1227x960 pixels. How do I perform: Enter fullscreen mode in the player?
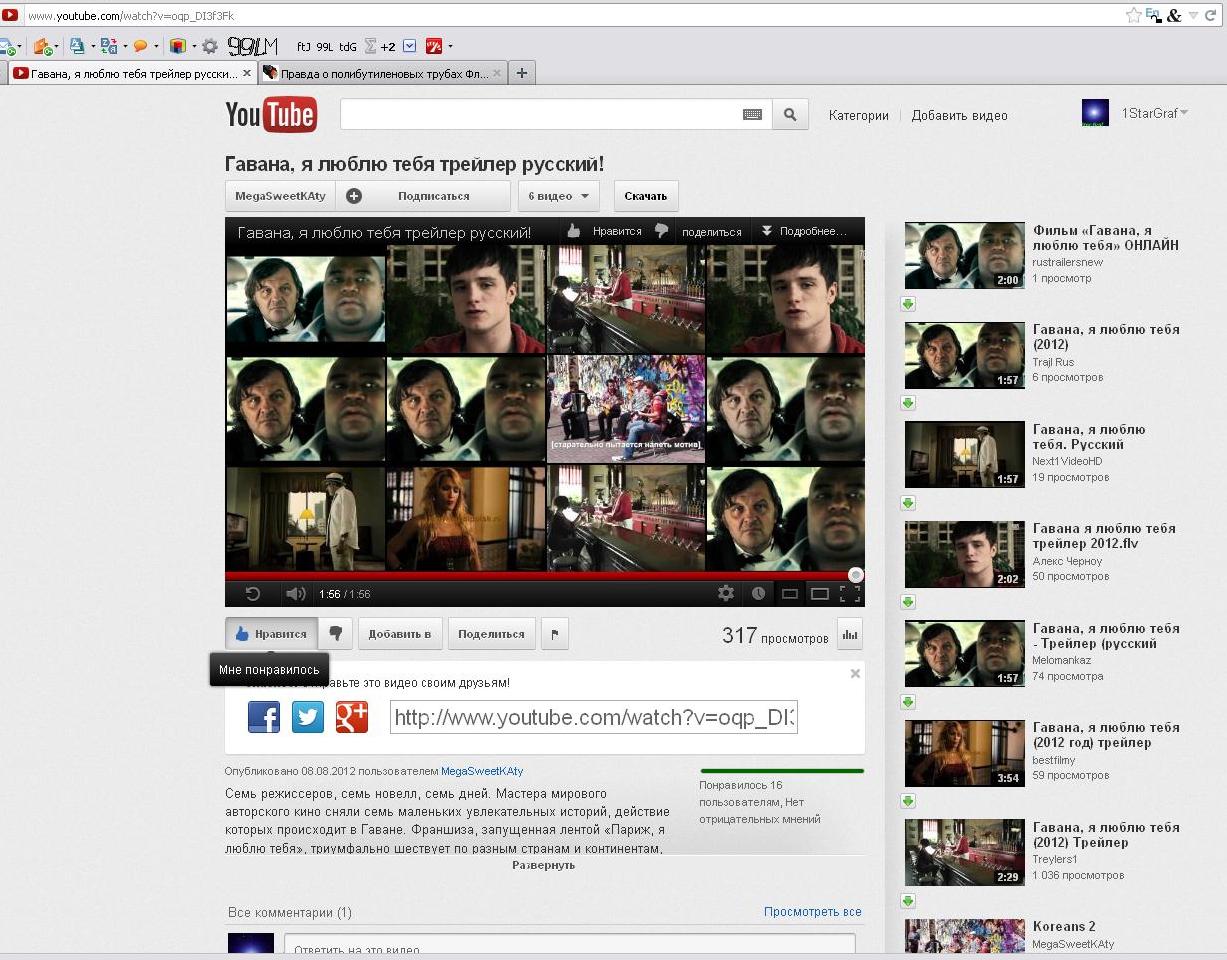[x=850, y=594]
